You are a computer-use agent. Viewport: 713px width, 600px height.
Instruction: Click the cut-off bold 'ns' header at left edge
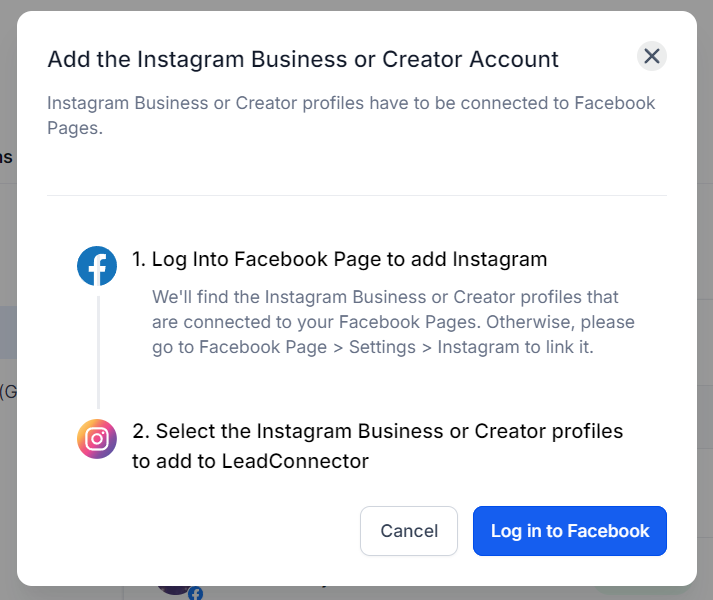(6, 157)
